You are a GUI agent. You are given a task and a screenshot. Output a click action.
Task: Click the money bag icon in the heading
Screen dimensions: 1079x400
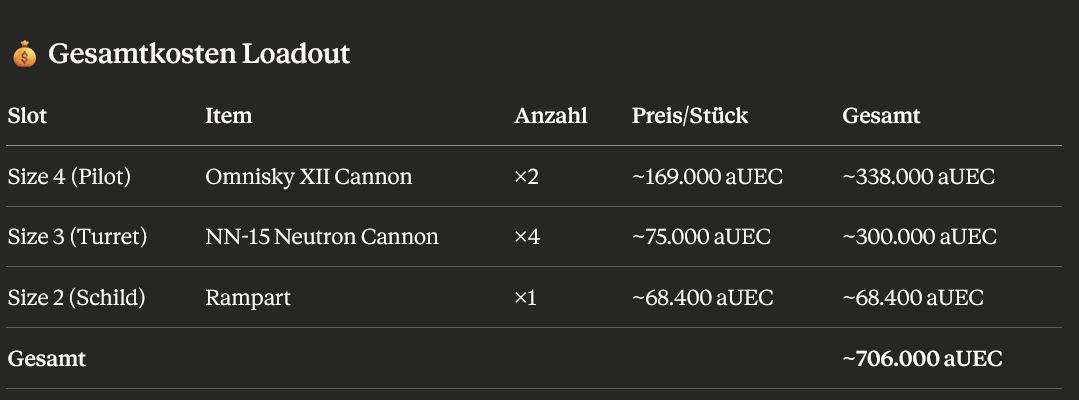pyautogui.click(x=23, y=55)
